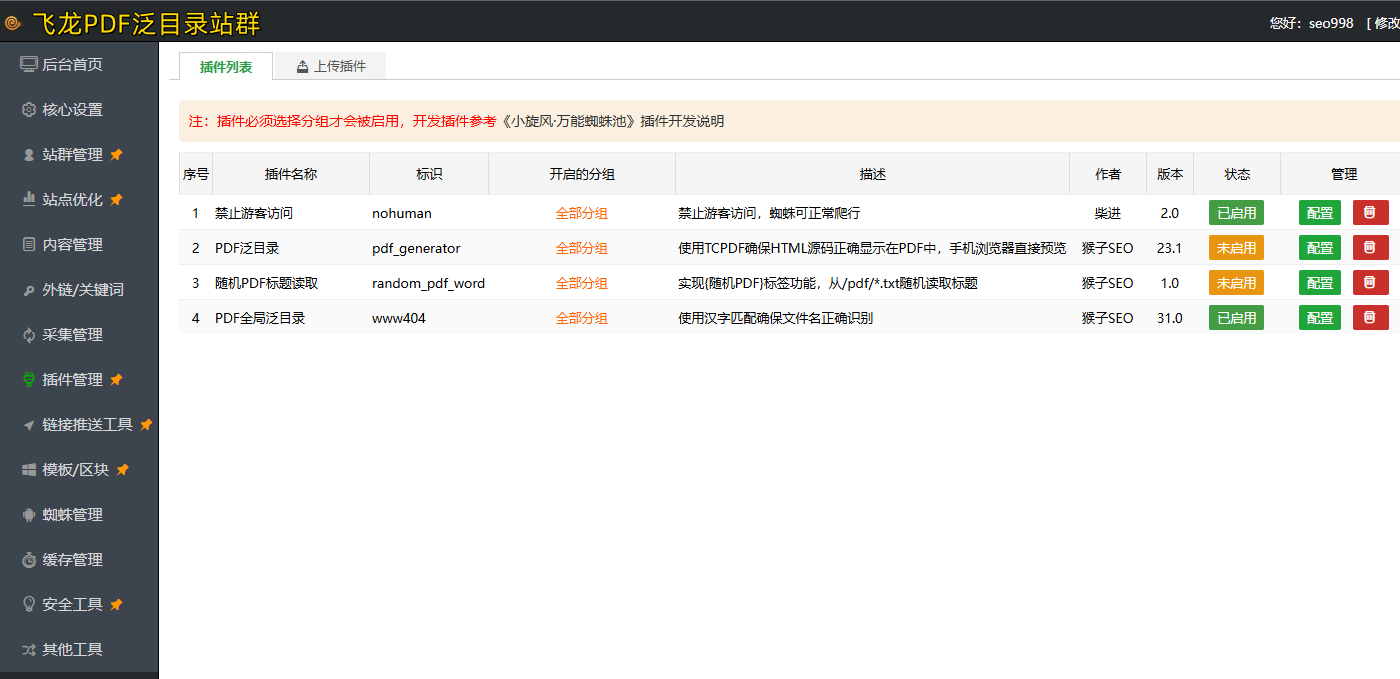This screenshot has height=679, width=1400.
Task: Click 配置 button for random_pdf_word plugin
Action: pyautogui.click(x=1320, y=282)
